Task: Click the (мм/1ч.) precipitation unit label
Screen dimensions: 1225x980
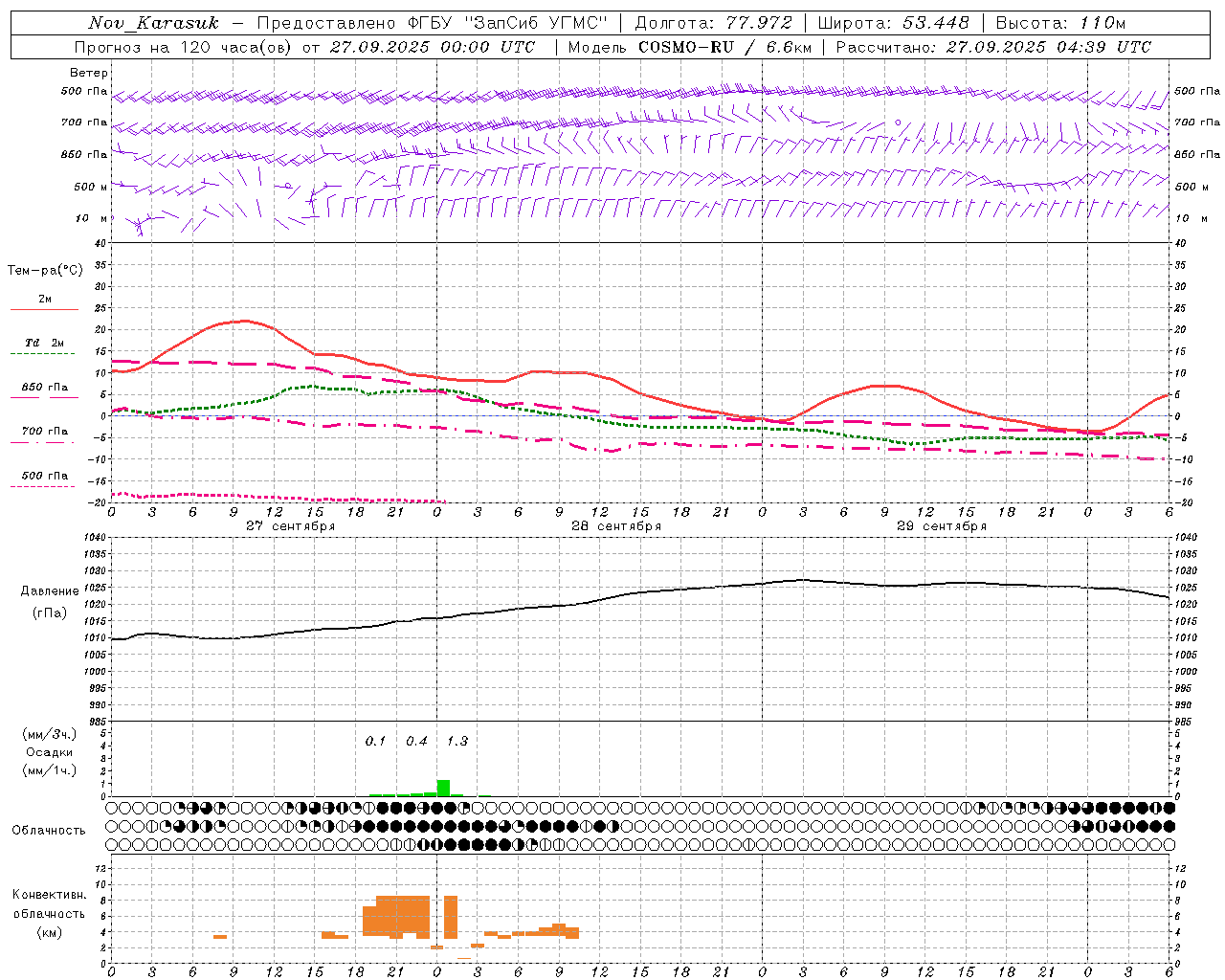Action: coord(50,770)
